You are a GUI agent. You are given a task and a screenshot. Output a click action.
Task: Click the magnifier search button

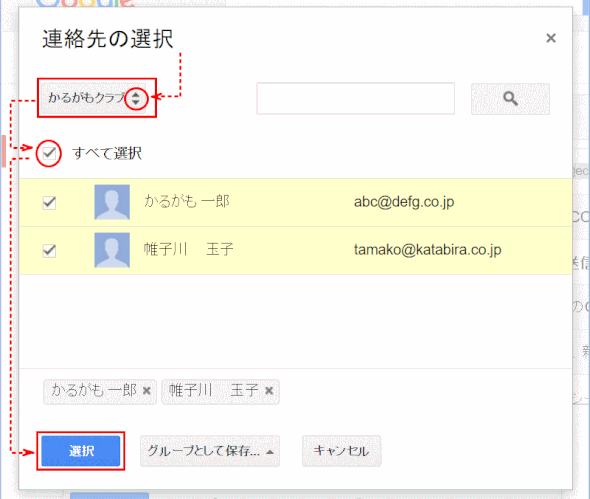[510, 99]
